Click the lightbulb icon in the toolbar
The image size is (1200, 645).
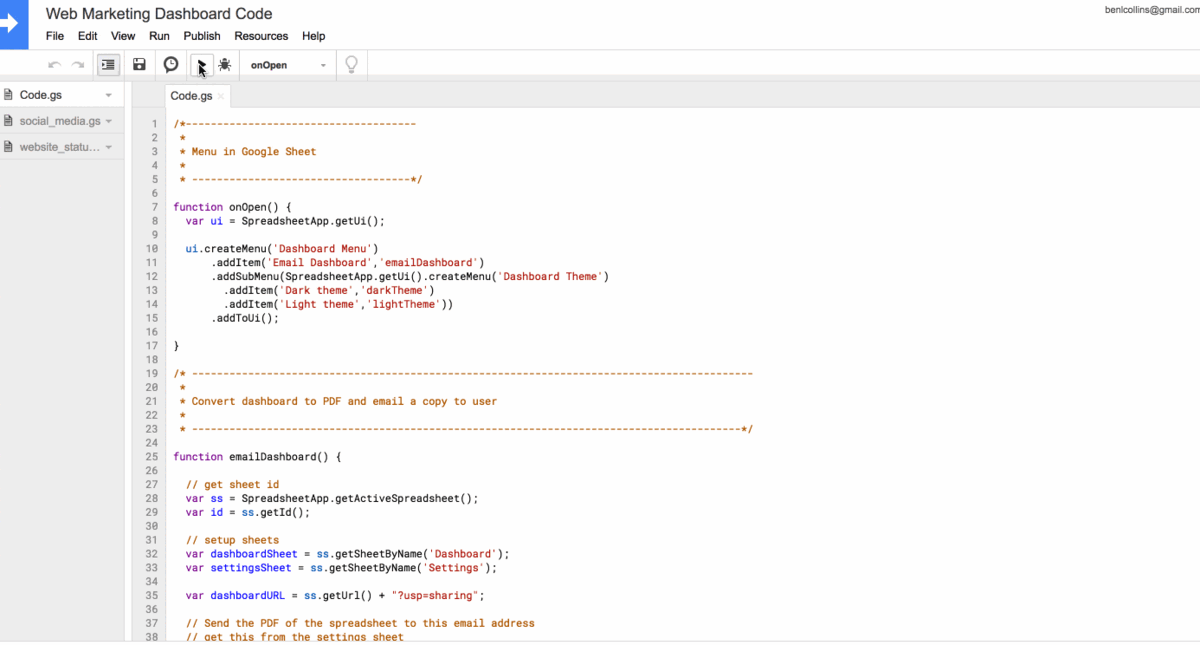[x=351, y=65]
